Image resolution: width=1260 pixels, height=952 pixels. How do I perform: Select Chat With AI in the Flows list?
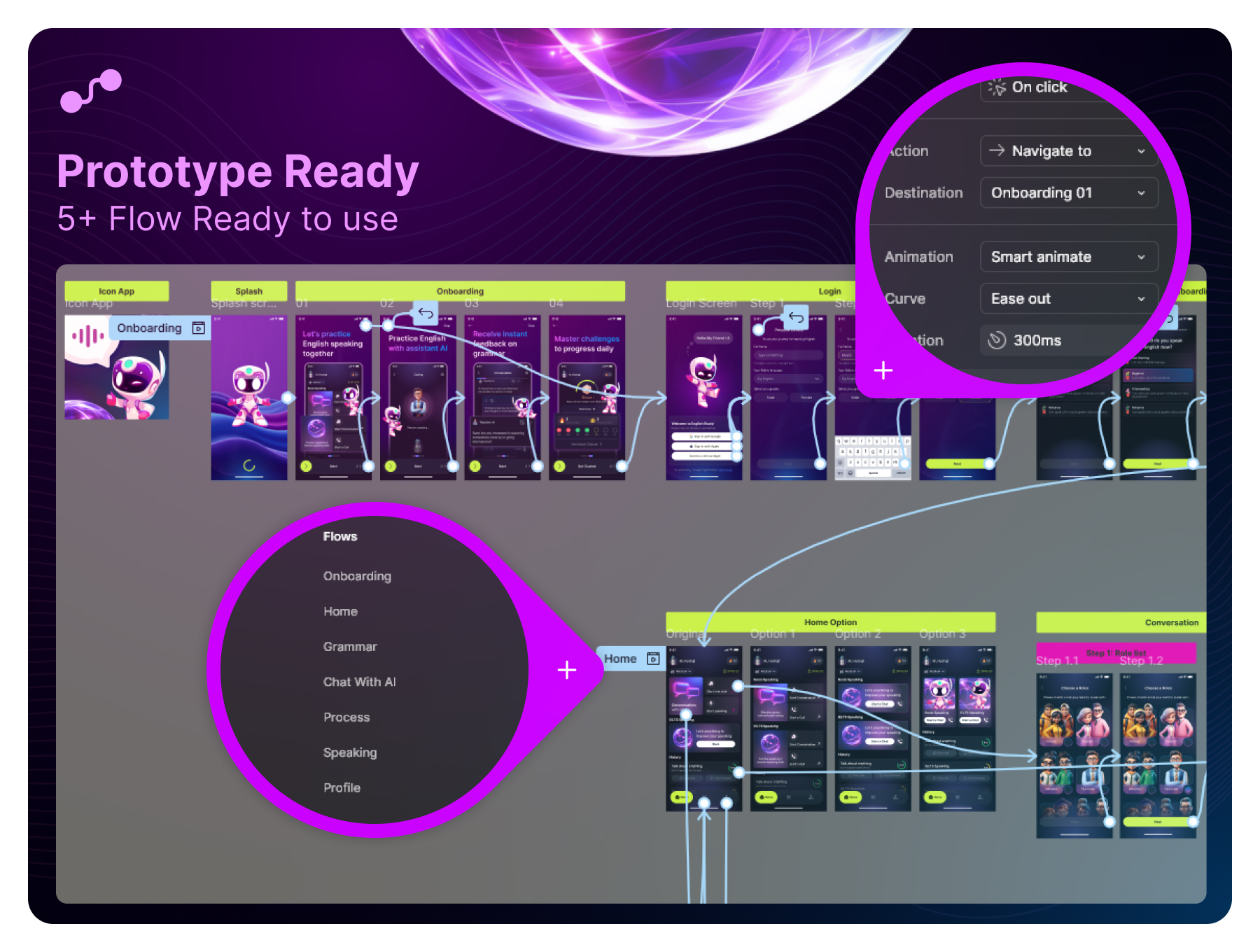click(x=359, y=682)
